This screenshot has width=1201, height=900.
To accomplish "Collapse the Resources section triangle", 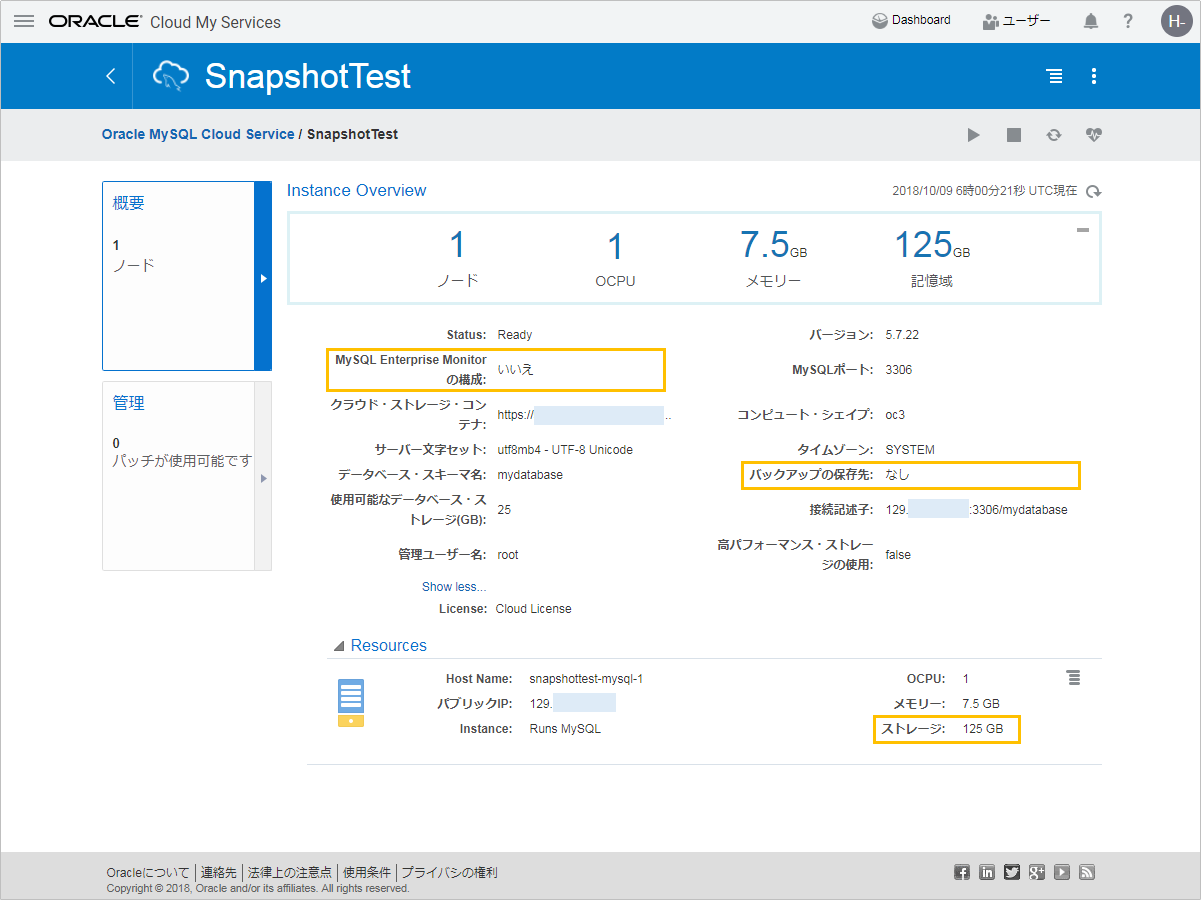I will pos(339,646).
